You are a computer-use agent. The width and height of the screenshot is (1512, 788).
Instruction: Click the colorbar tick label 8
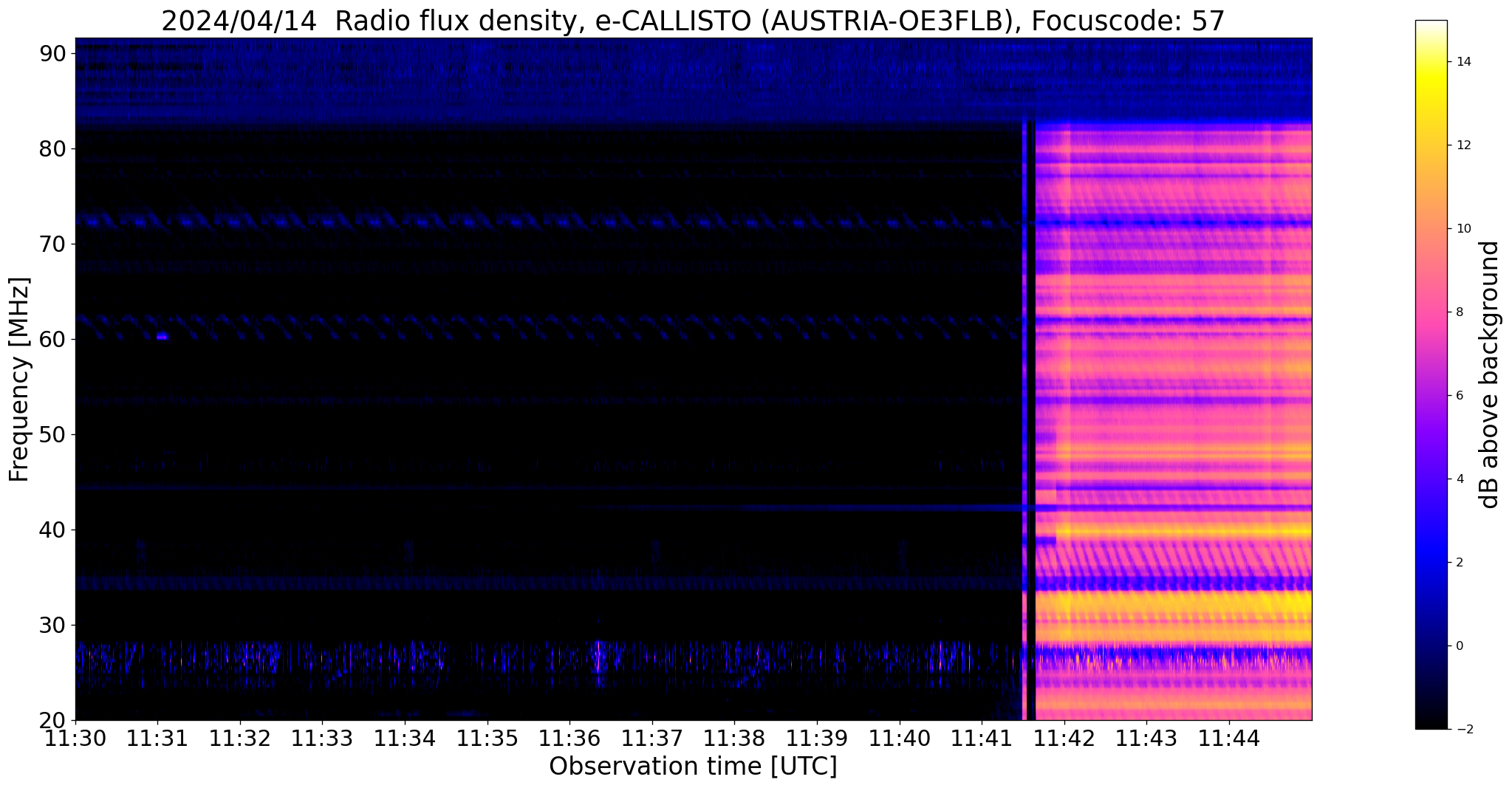[1459, 312]
